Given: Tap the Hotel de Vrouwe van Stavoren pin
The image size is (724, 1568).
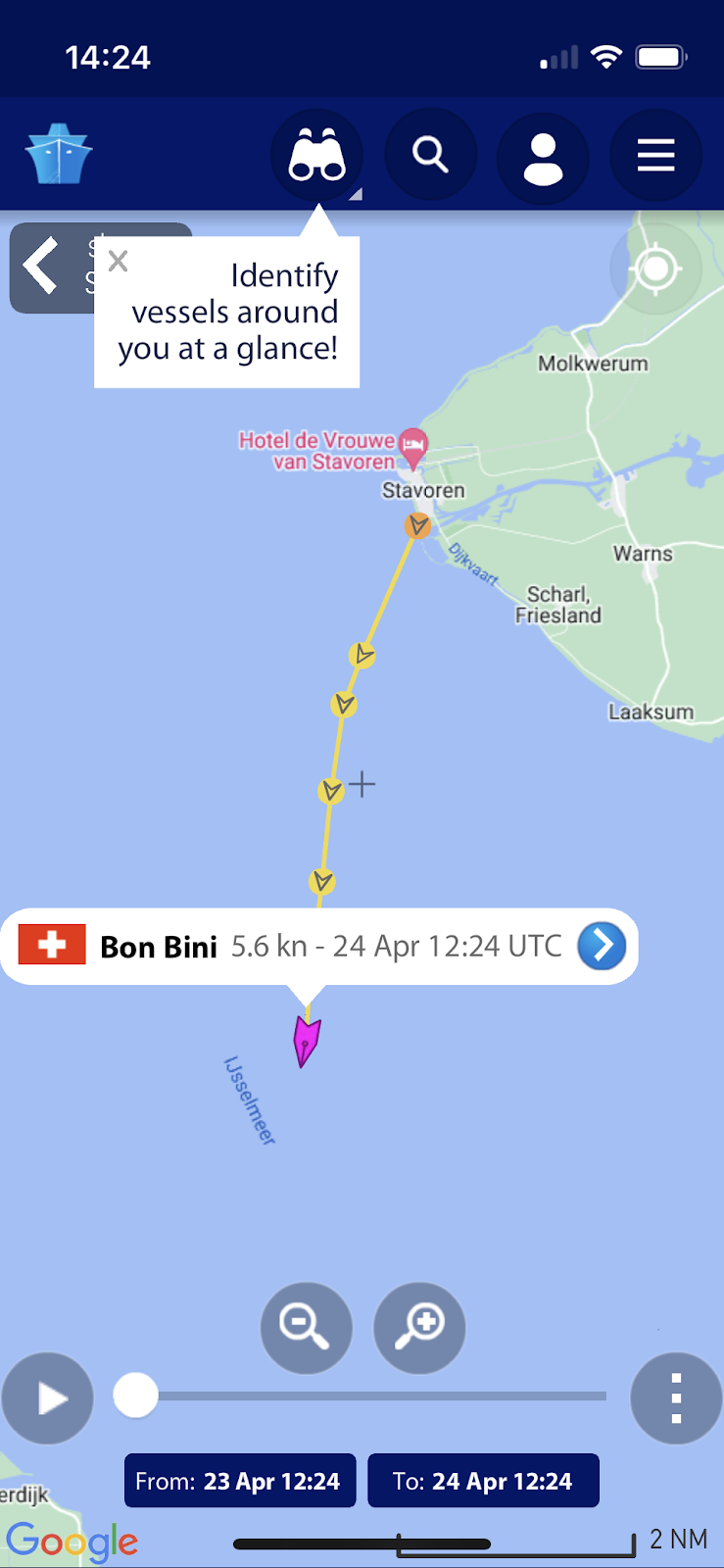Looking at the screenshot, I should click(413, 446).
